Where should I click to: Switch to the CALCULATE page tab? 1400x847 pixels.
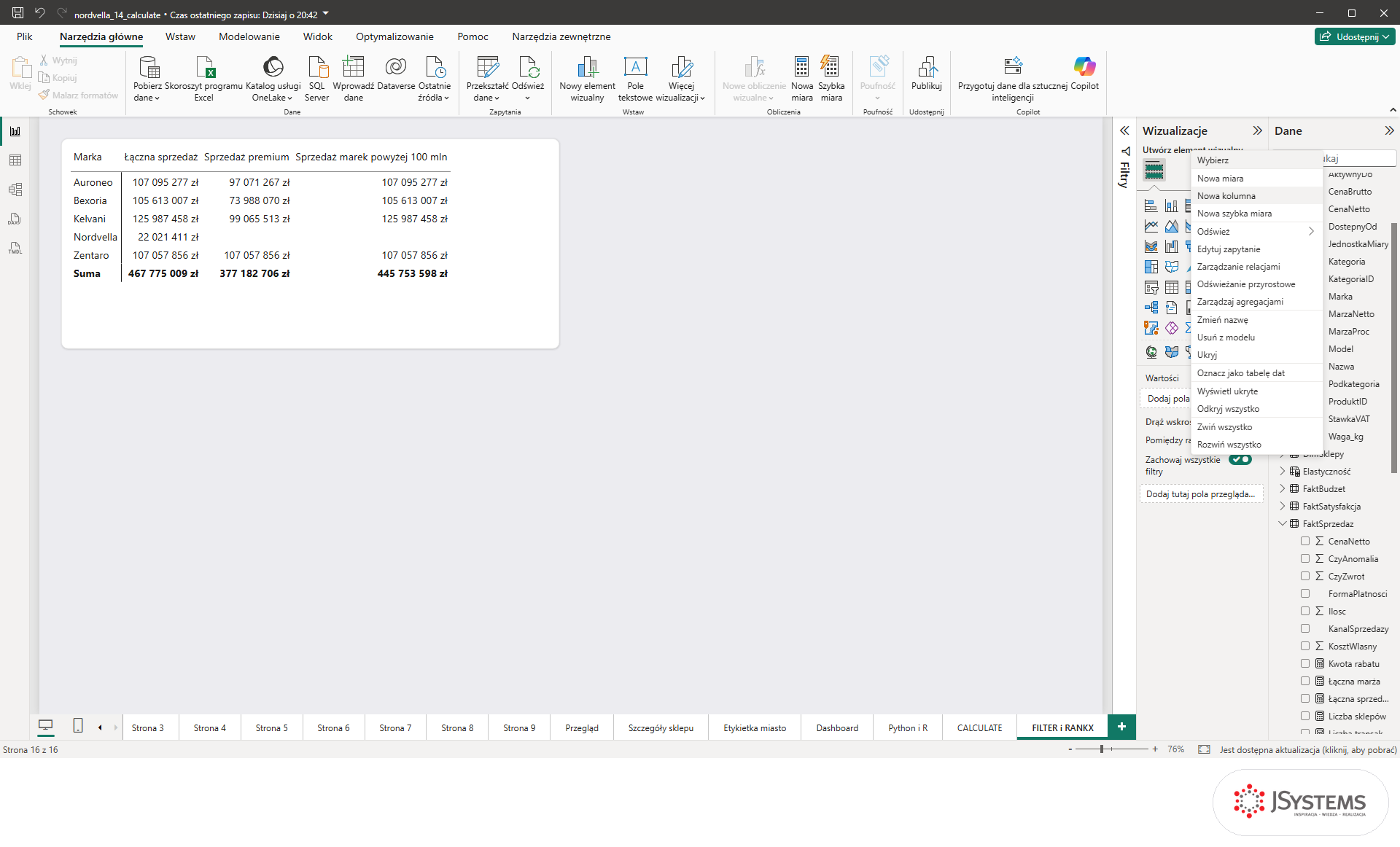coord(979,727)
